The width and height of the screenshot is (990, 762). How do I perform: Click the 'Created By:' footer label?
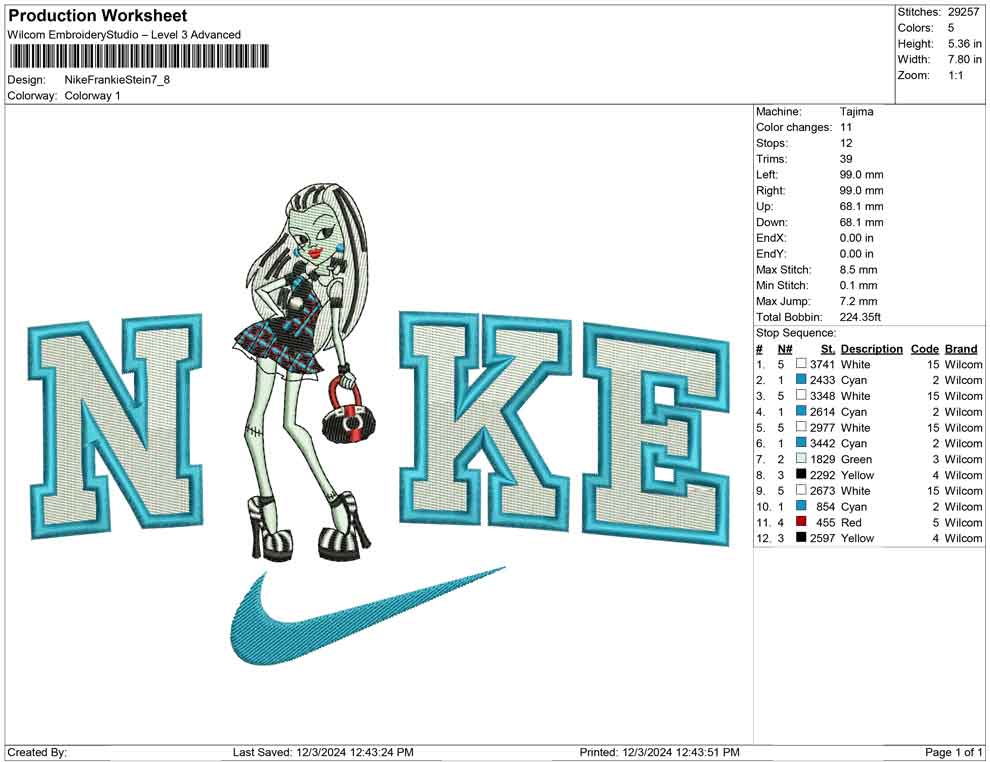pyautogui.click(x=37, y=752)
